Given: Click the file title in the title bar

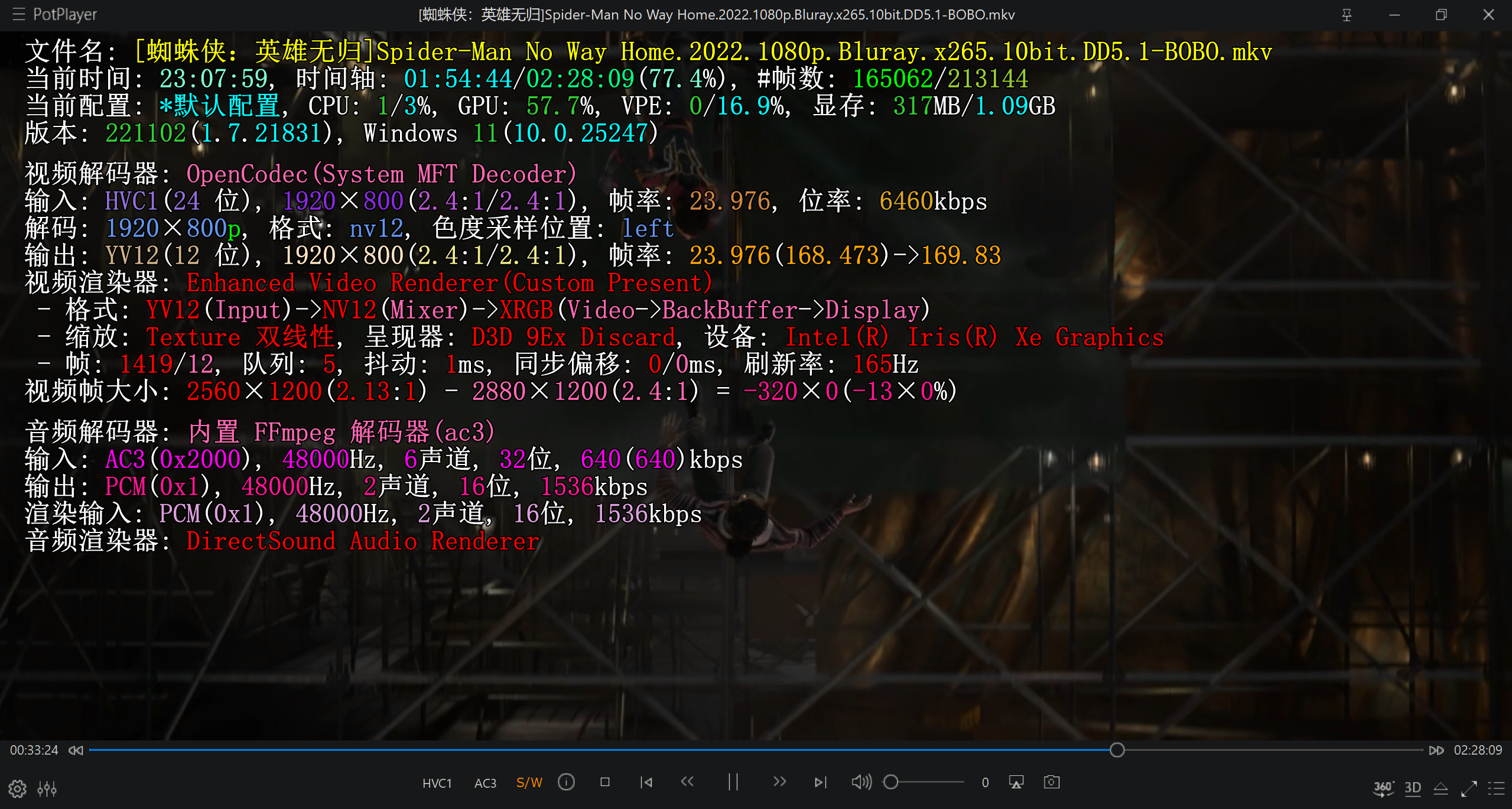Looking at the screenshot, I should [x=717, y=15].
